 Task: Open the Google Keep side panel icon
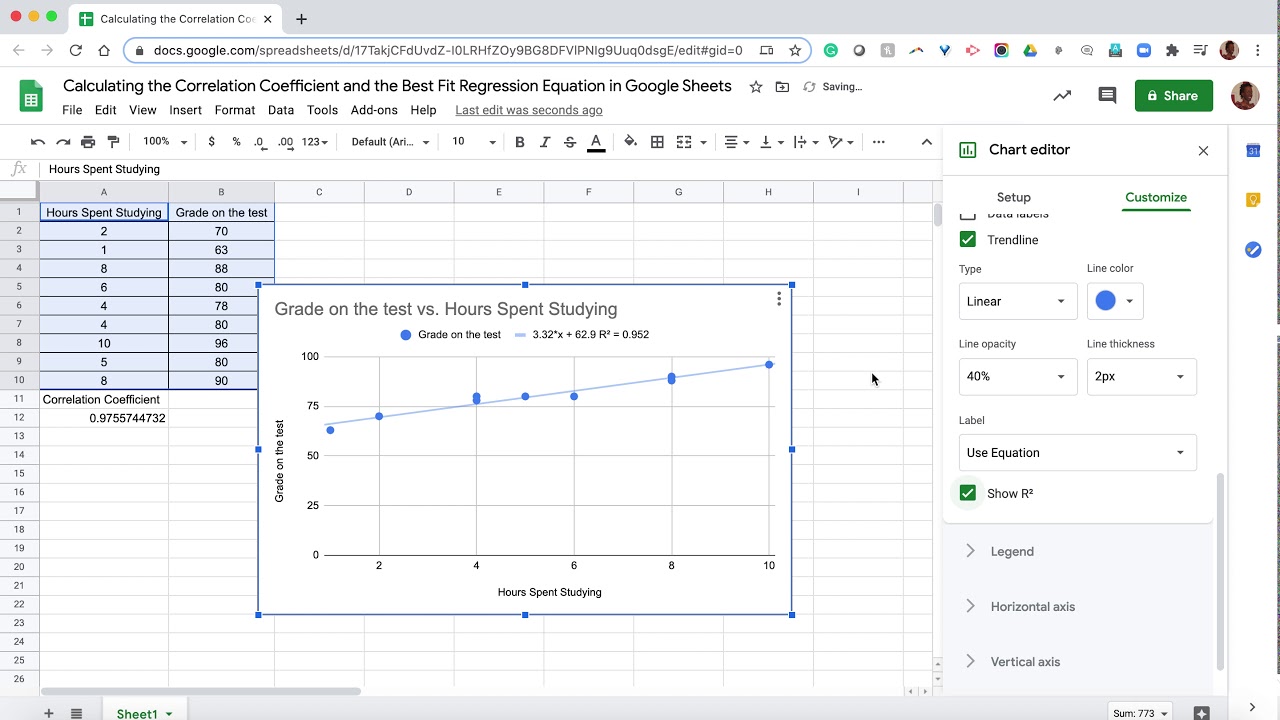click(1253, 200)
